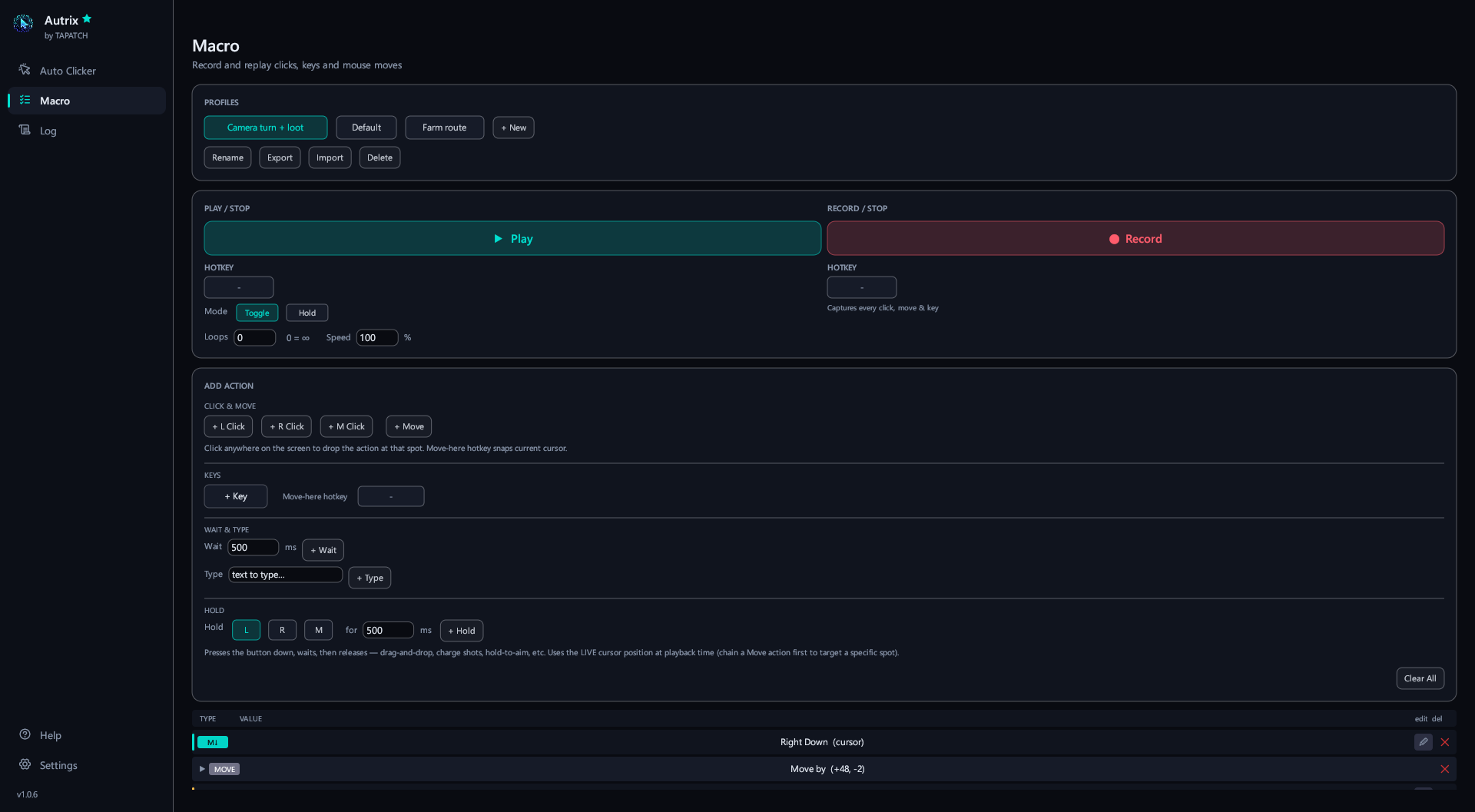Click the Speed percentage input field

[x=377, y=337]
